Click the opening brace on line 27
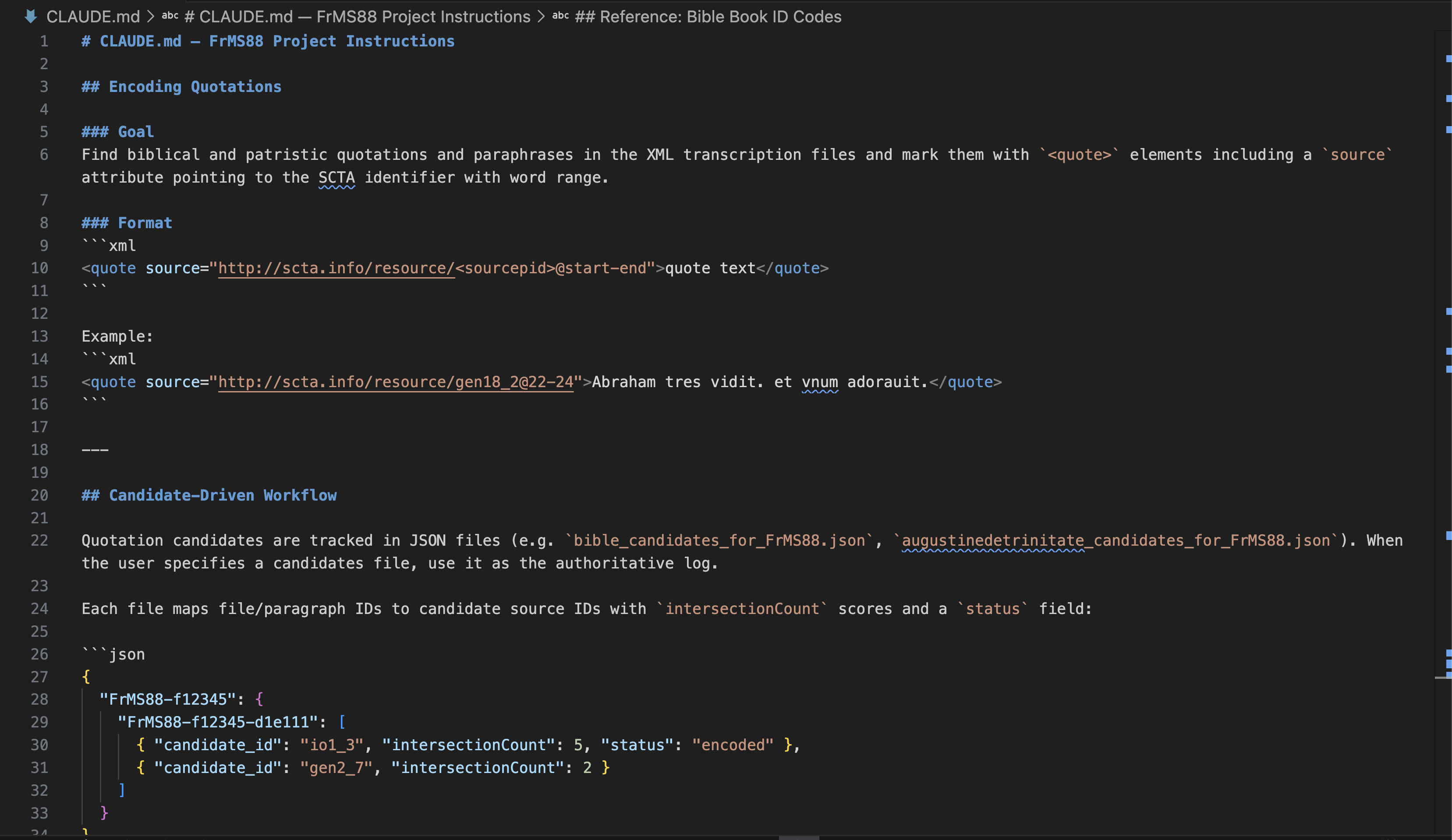The height and width of the screenshot is (840, 1452). [x=86, y=677]
